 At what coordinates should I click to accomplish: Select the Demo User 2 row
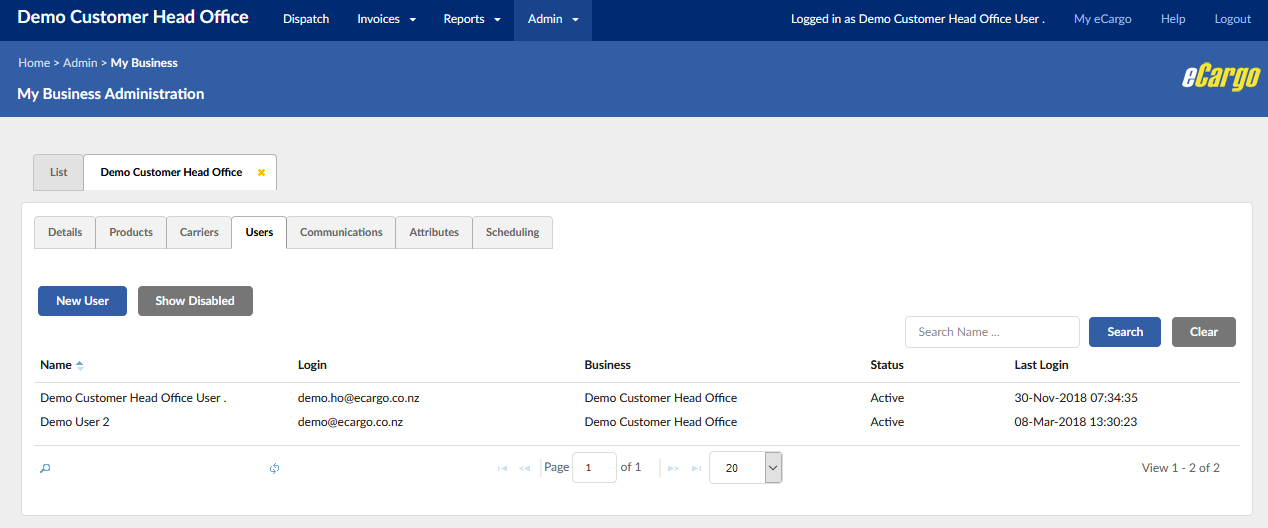(x=638, y=422)
